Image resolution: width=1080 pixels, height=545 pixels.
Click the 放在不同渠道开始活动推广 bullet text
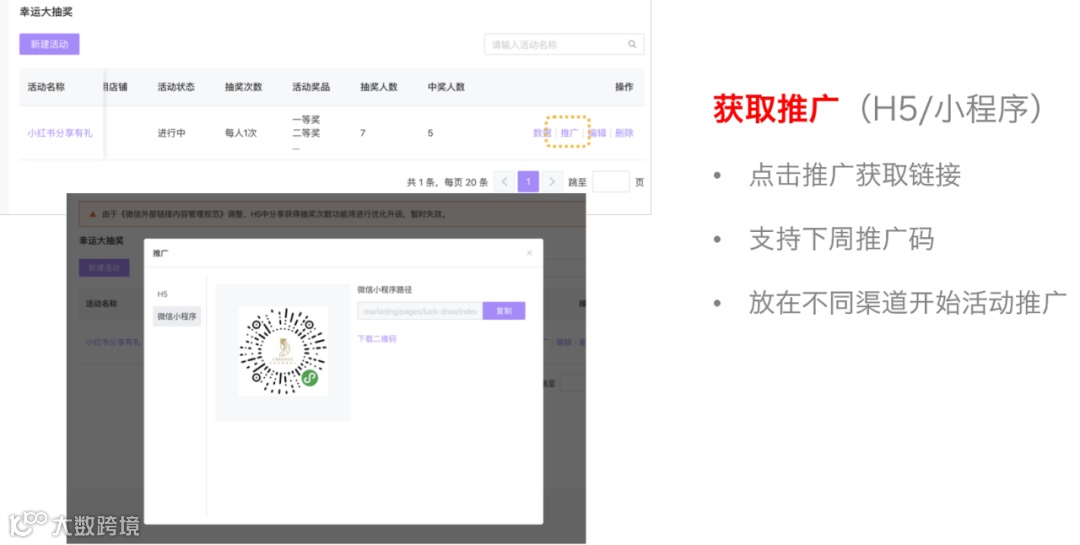908,303
